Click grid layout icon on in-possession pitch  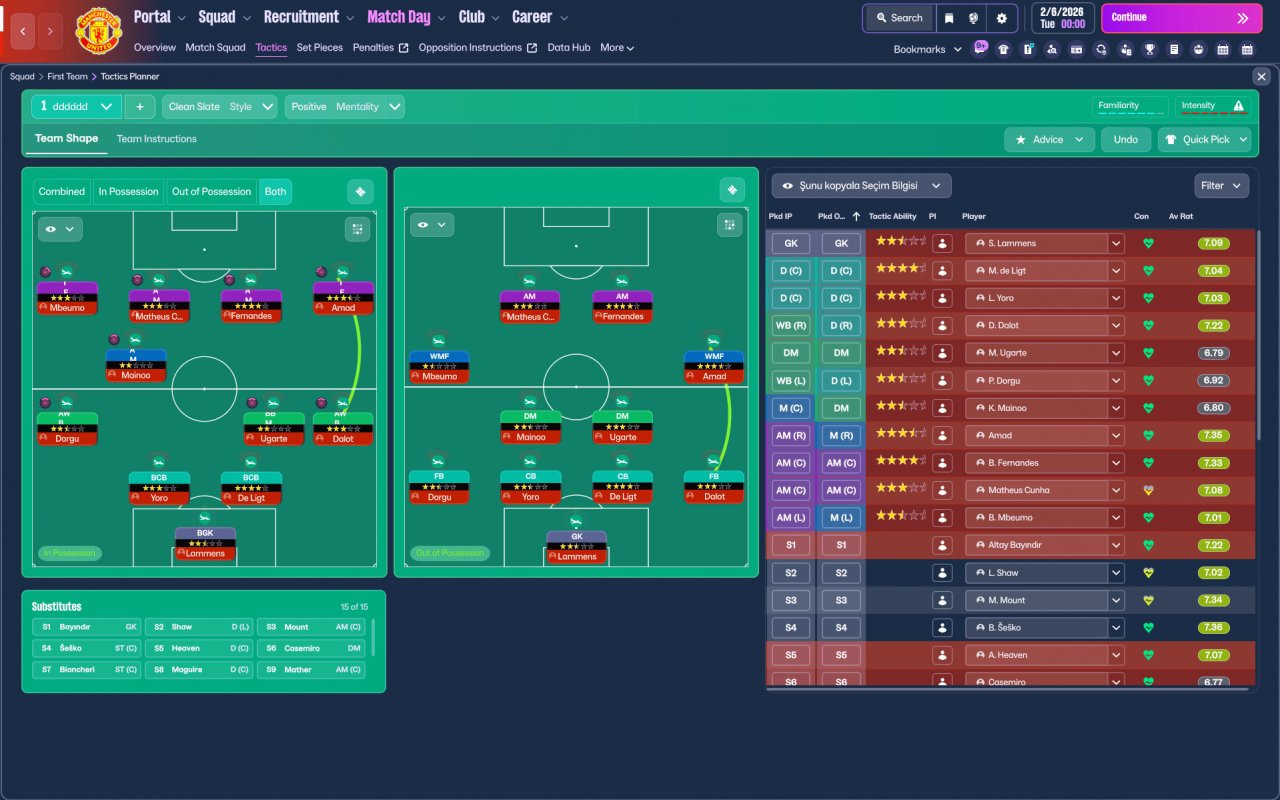click(x=358, y=230)
